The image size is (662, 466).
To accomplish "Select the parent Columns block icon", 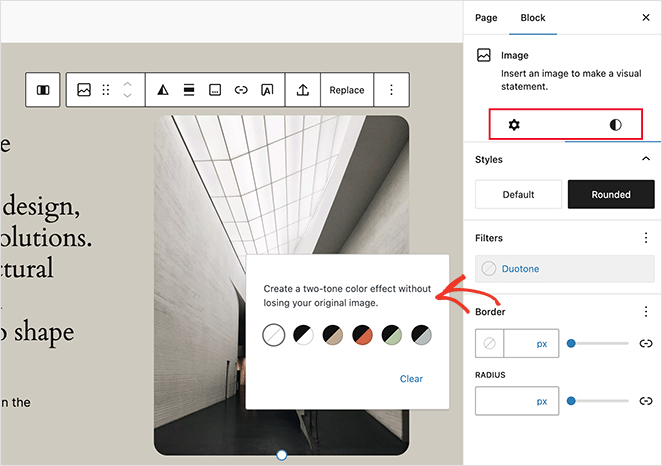I will tap(43, 90).
